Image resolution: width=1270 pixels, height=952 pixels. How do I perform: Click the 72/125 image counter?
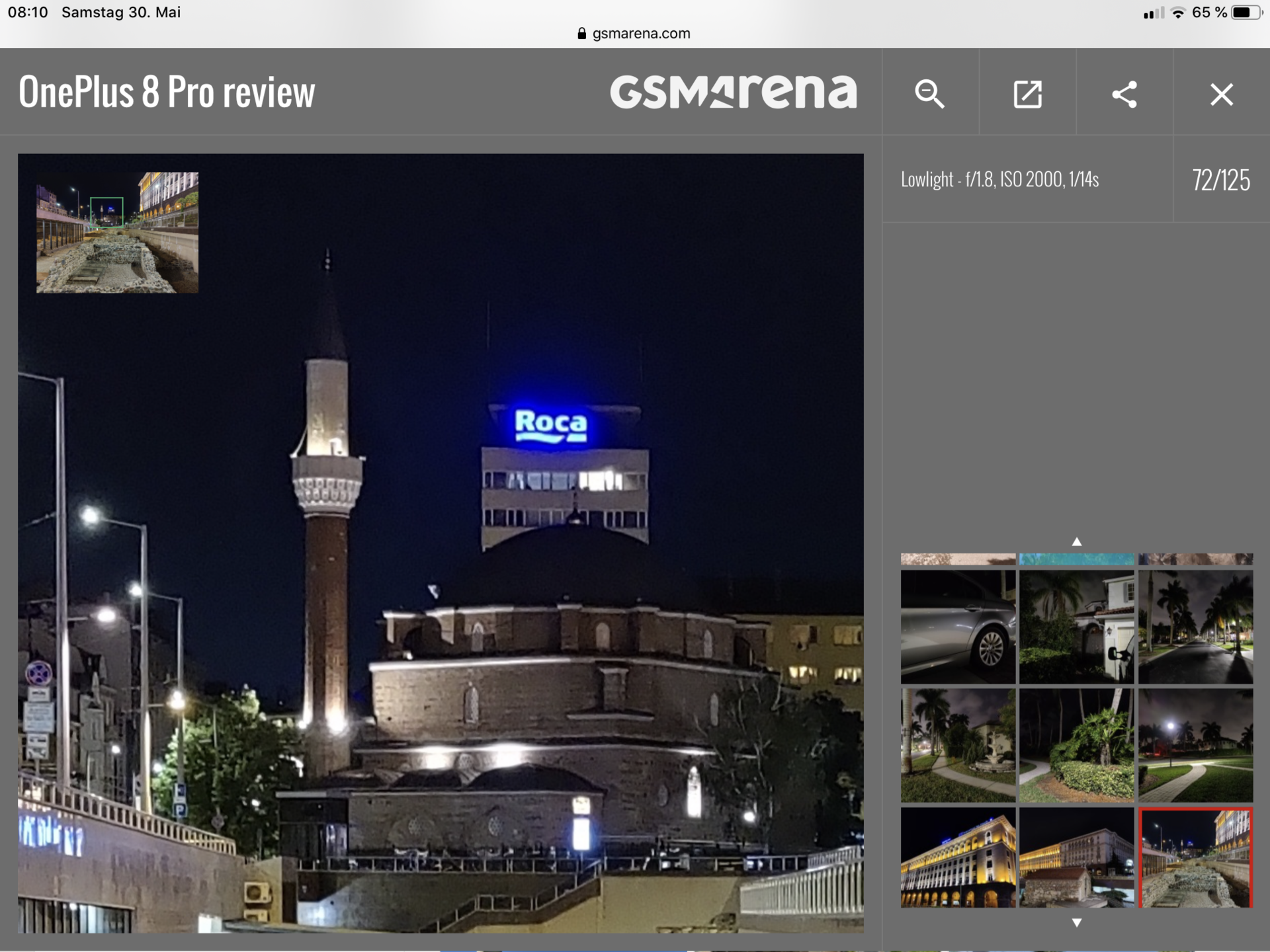click(1221, 180)
